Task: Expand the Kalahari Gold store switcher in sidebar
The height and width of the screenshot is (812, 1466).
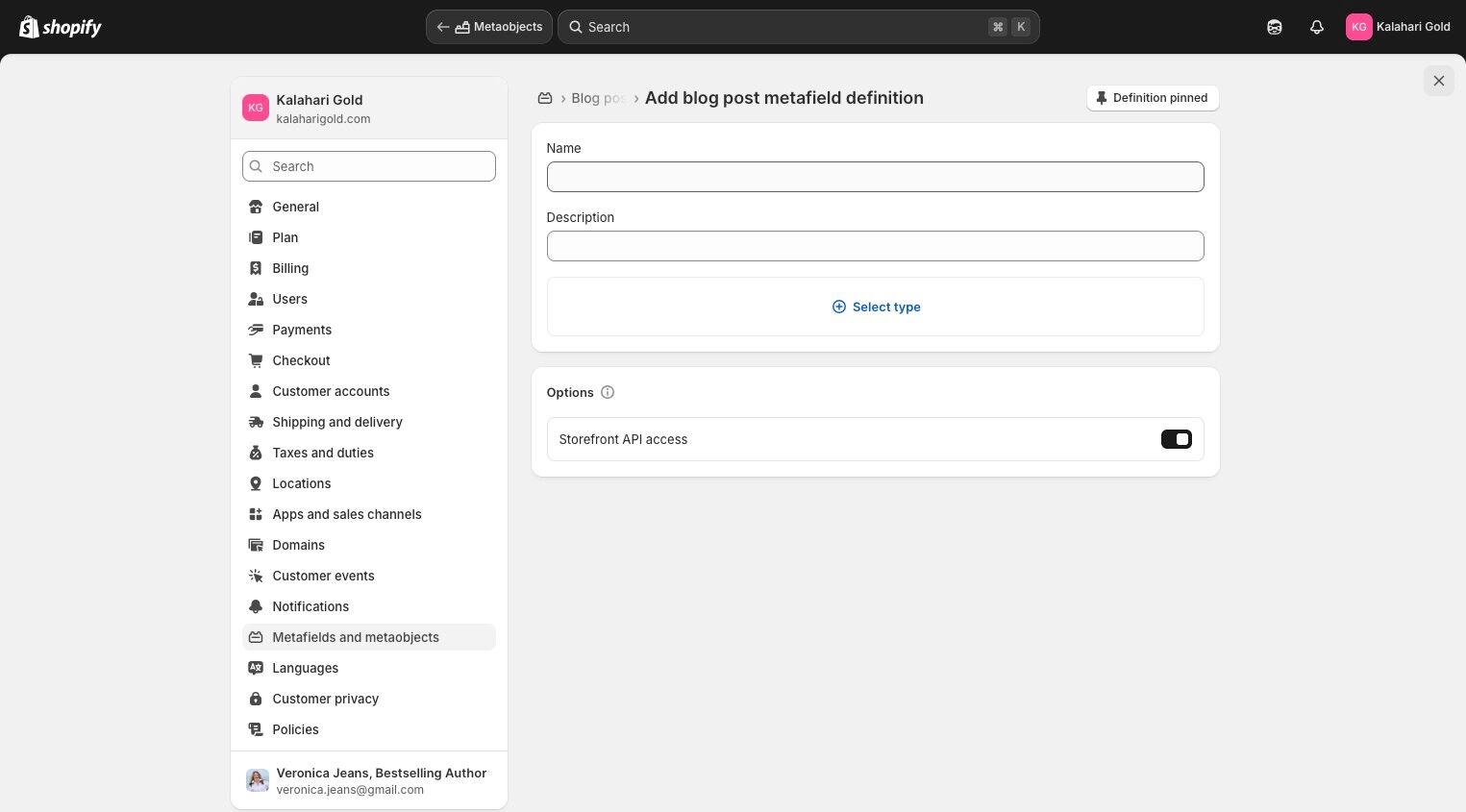Action: coord(369,109)
